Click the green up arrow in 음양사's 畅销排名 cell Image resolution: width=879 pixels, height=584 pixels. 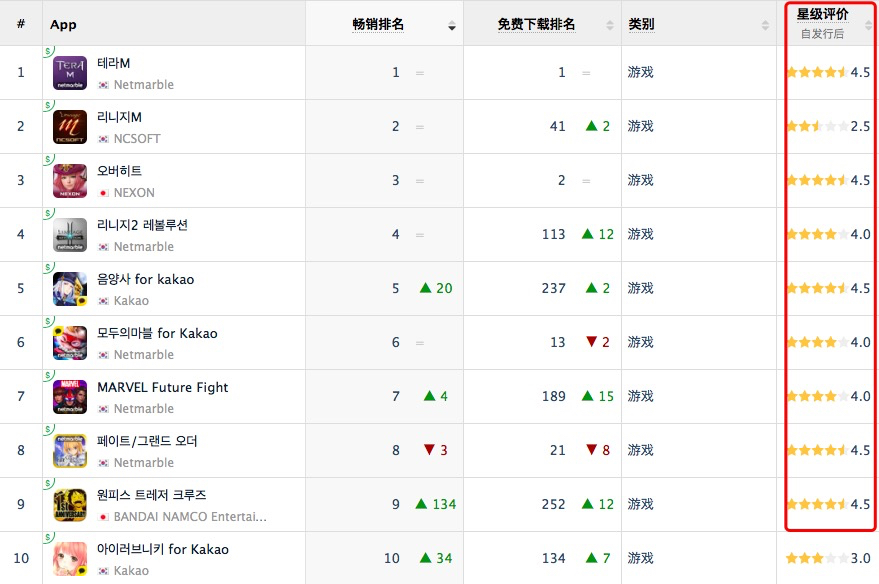pos(425,288)
